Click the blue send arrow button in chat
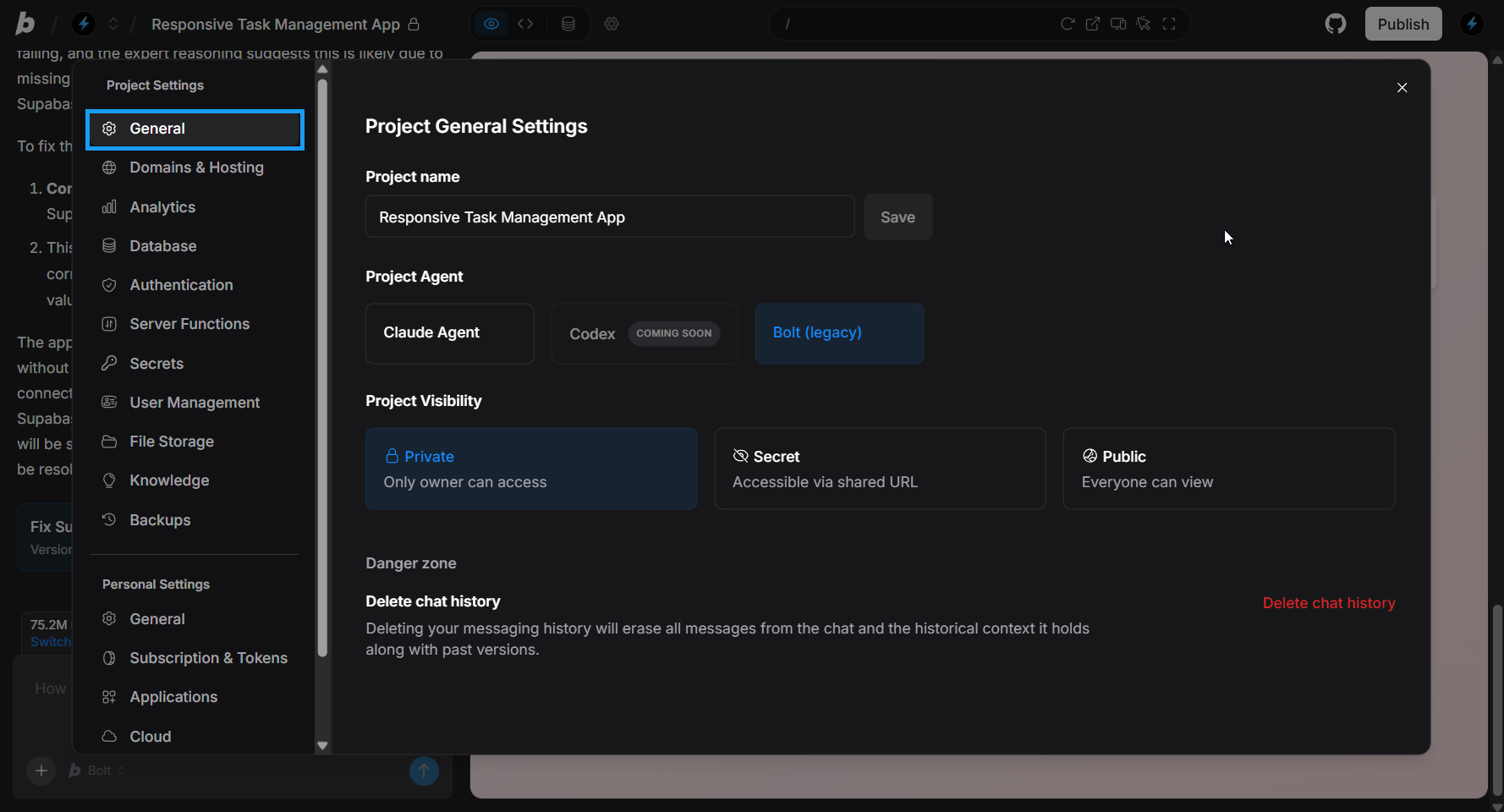This screenshot has height=812, width=1504. pos(424,771)
